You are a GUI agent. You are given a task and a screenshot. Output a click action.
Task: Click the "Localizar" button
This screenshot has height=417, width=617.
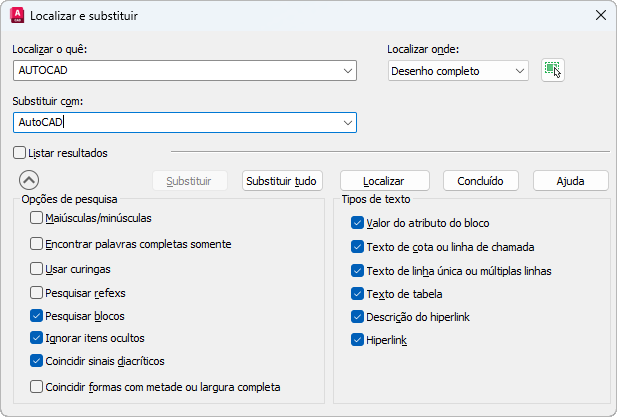(384, 181)
